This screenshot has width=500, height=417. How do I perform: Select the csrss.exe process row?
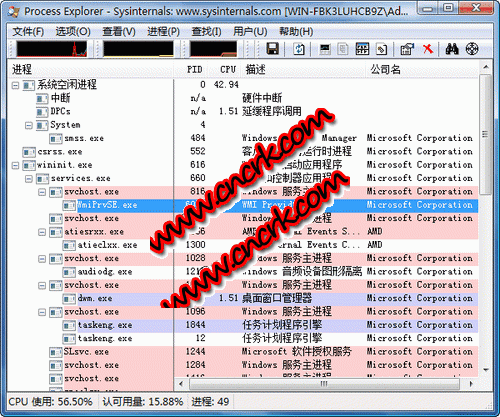(243, 152)
